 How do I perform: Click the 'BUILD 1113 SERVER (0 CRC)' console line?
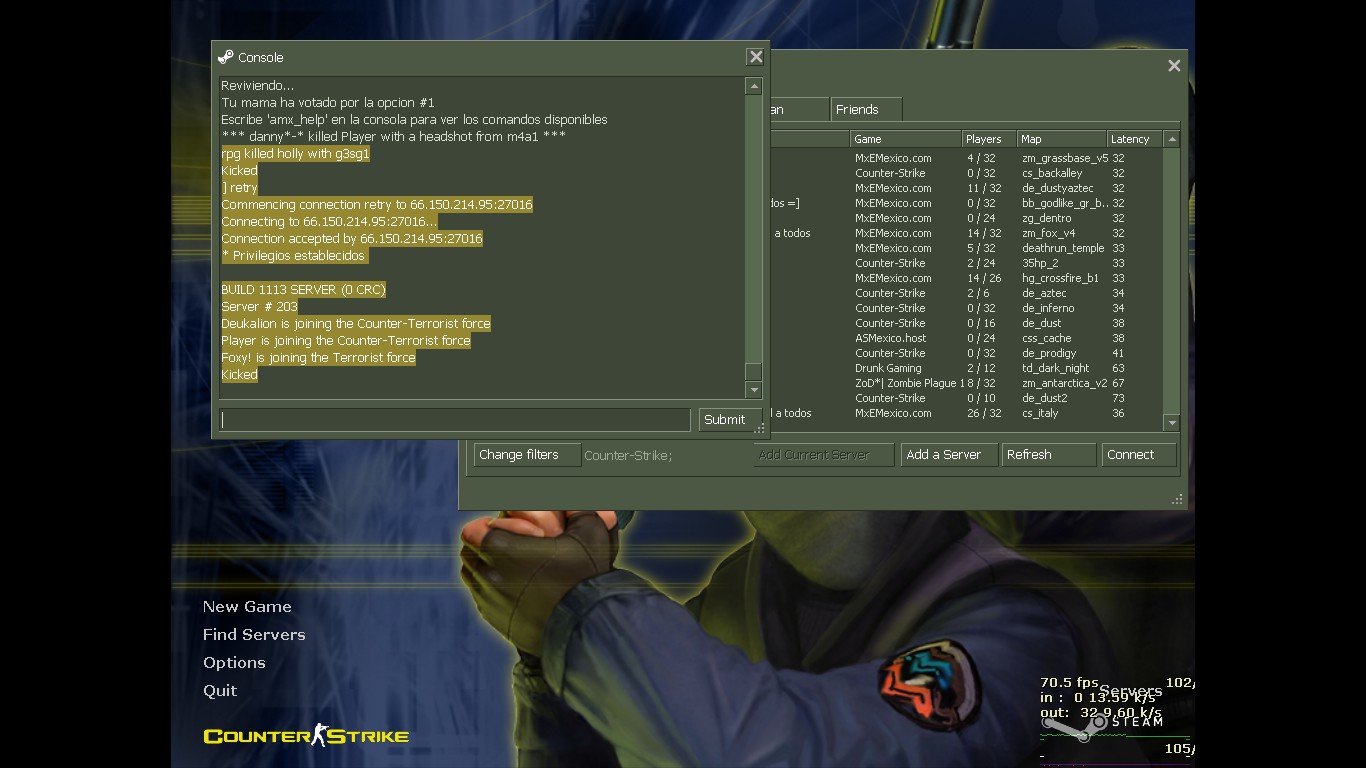pyautogui.click(x=303, y=290)
